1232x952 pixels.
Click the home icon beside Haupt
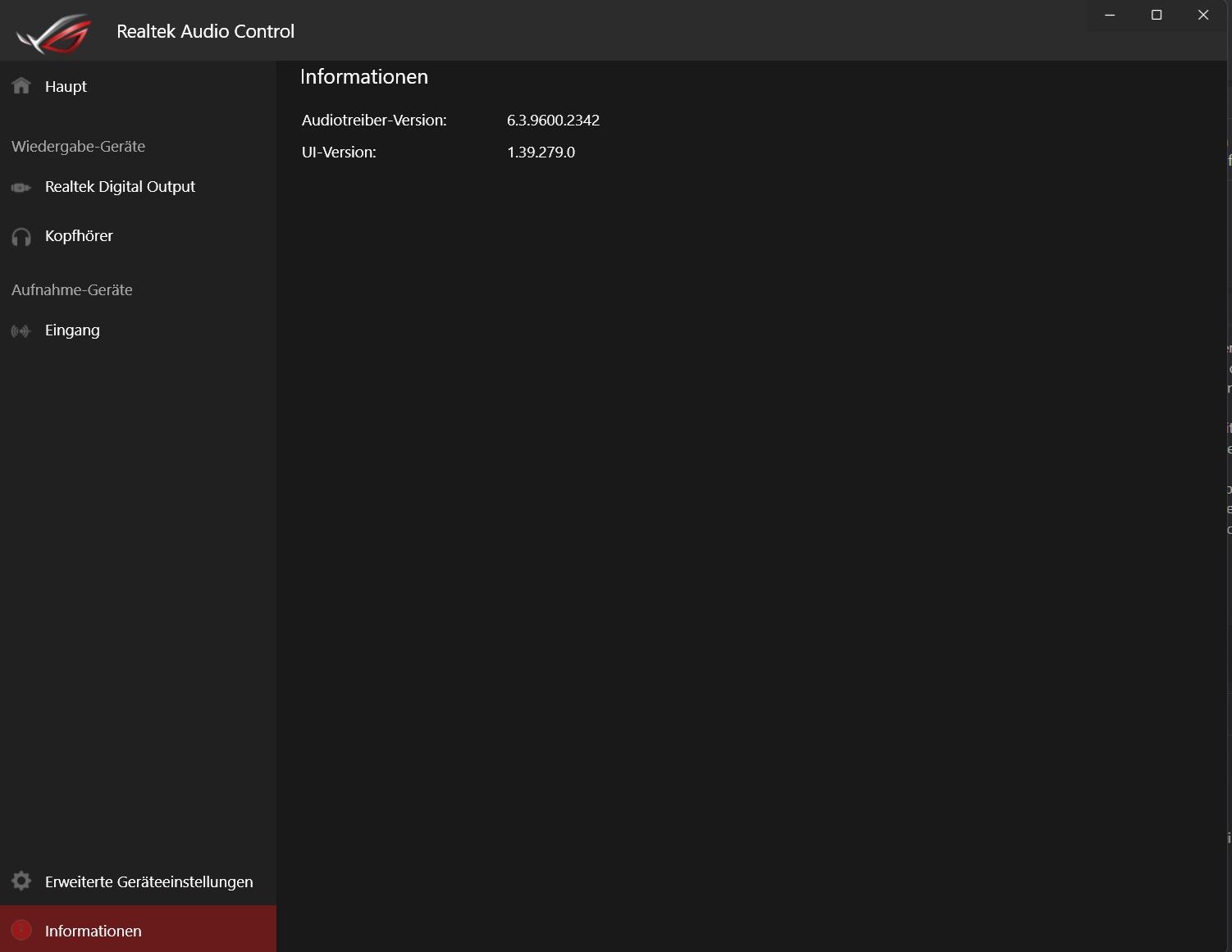point(21,85)
